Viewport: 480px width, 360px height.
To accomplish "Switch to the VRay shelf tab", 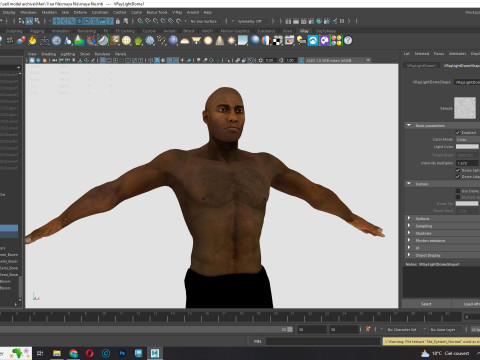I will 304,31.
